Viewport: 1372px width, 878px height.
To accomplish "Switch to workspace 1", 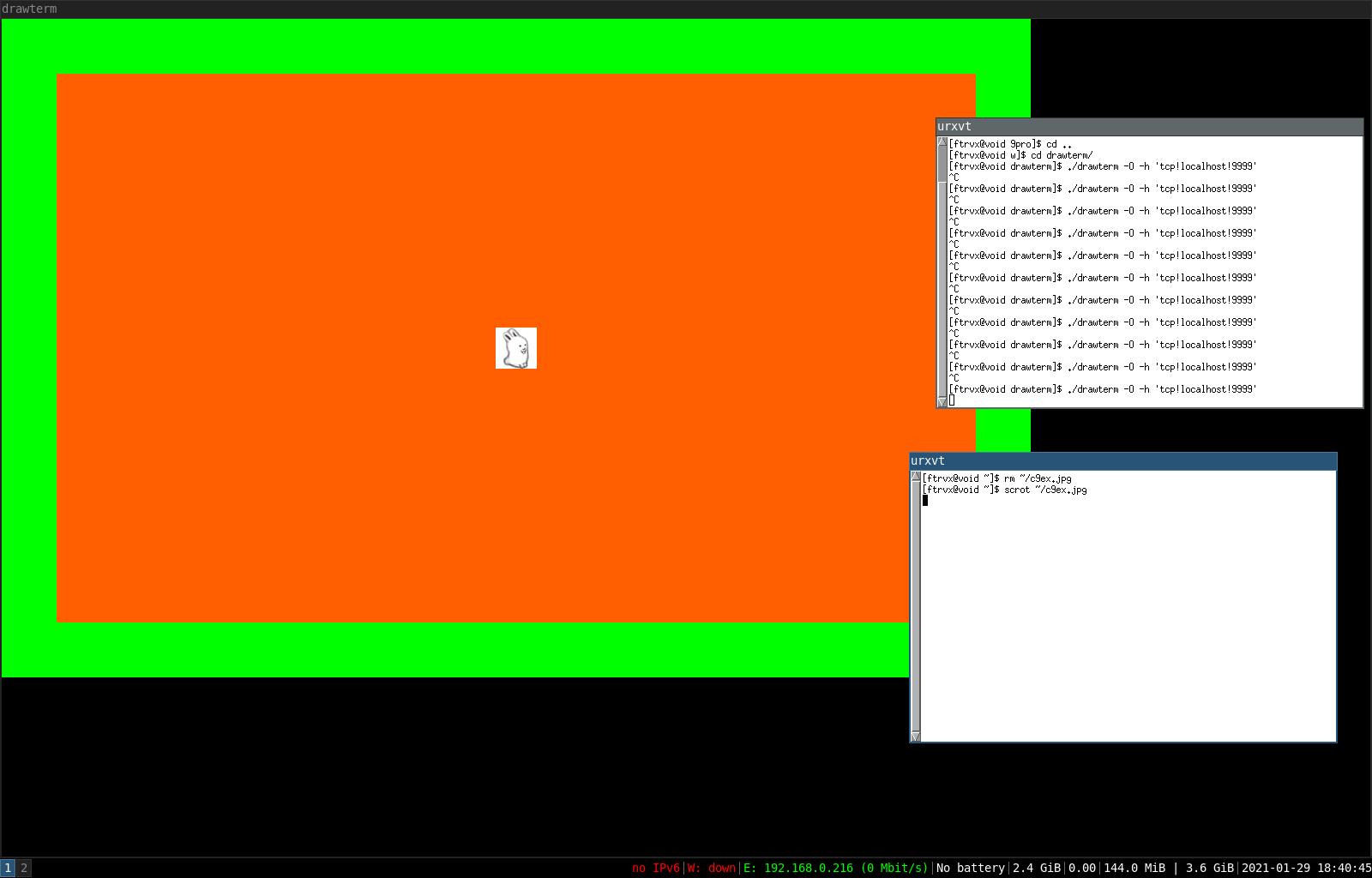I will pyautogui.click(x=8, y=868).
